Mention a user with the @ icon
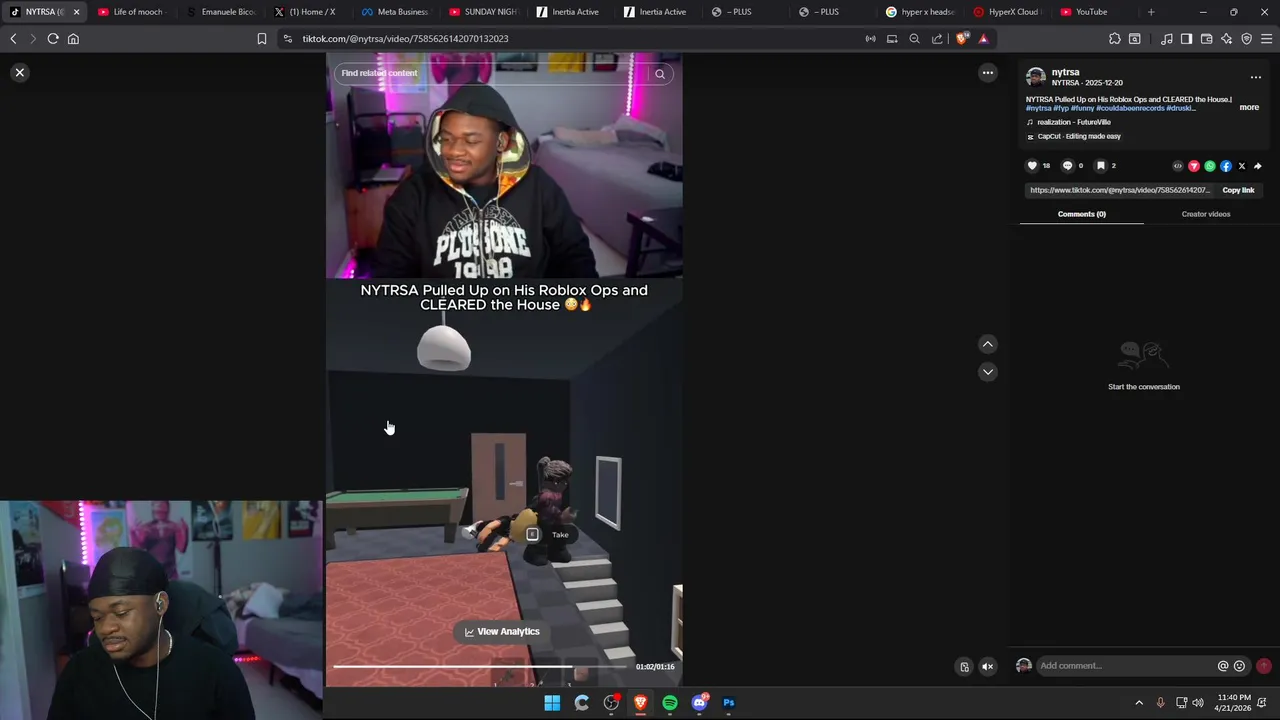Viewport: 1280px width, 720px height. 1222,666
